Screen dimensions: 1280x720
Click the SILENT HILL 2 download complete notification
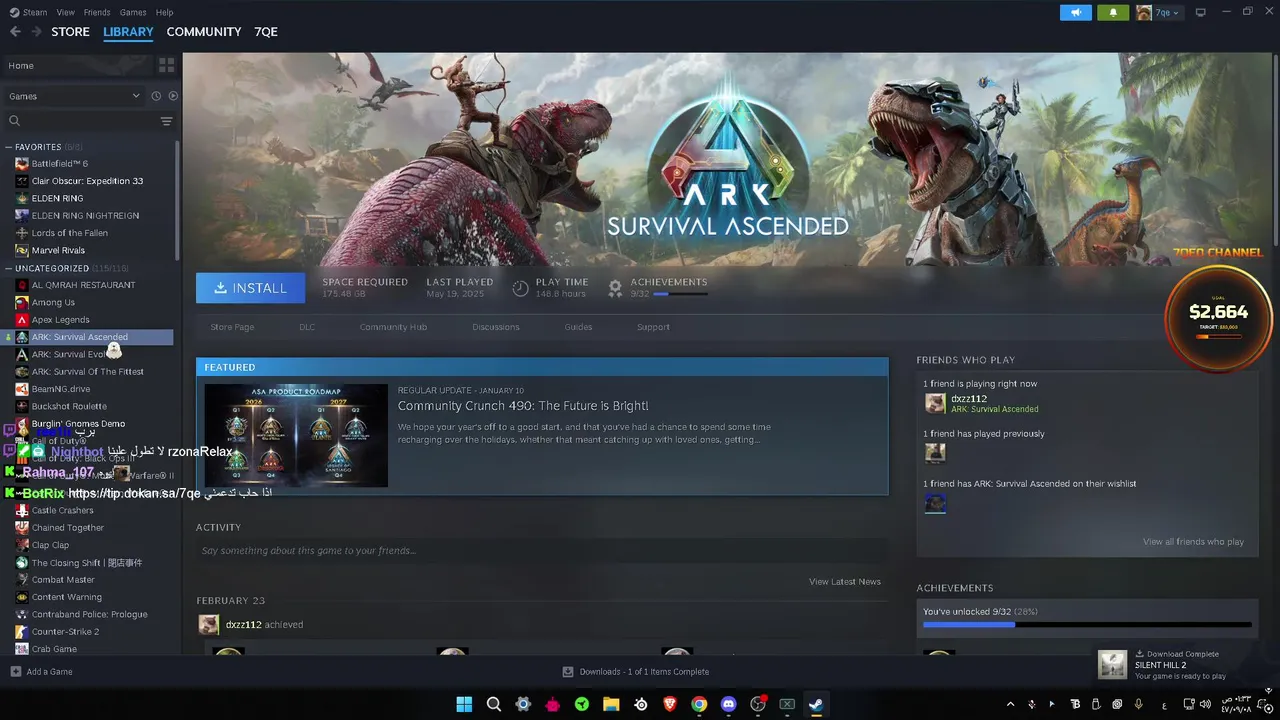point(1180,665)
